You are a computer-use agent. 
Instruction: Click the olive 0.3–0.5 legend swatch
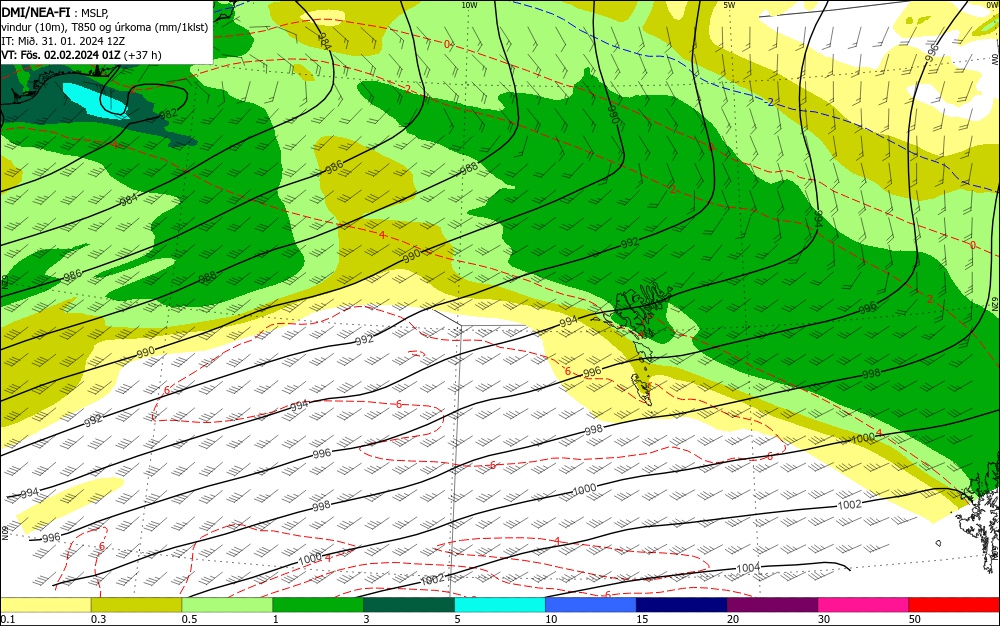[136, 605]
